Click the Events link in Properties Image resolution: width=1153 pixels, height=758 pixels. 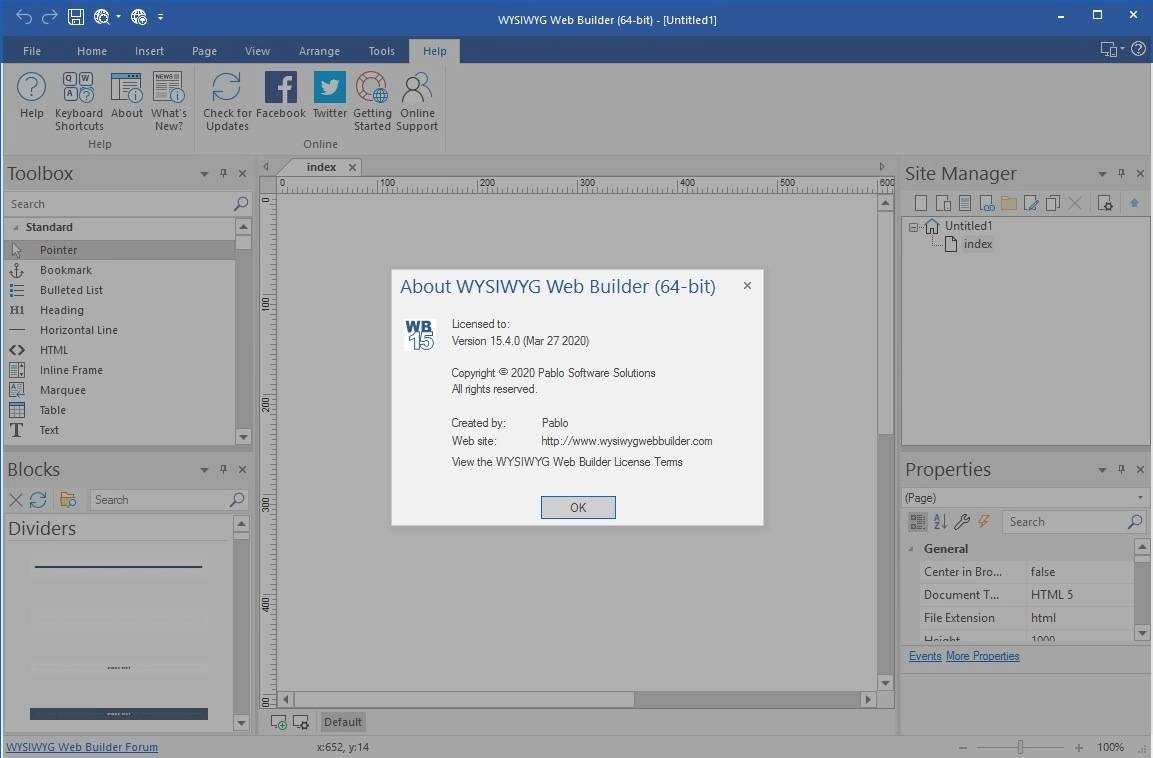click(924, 656)
